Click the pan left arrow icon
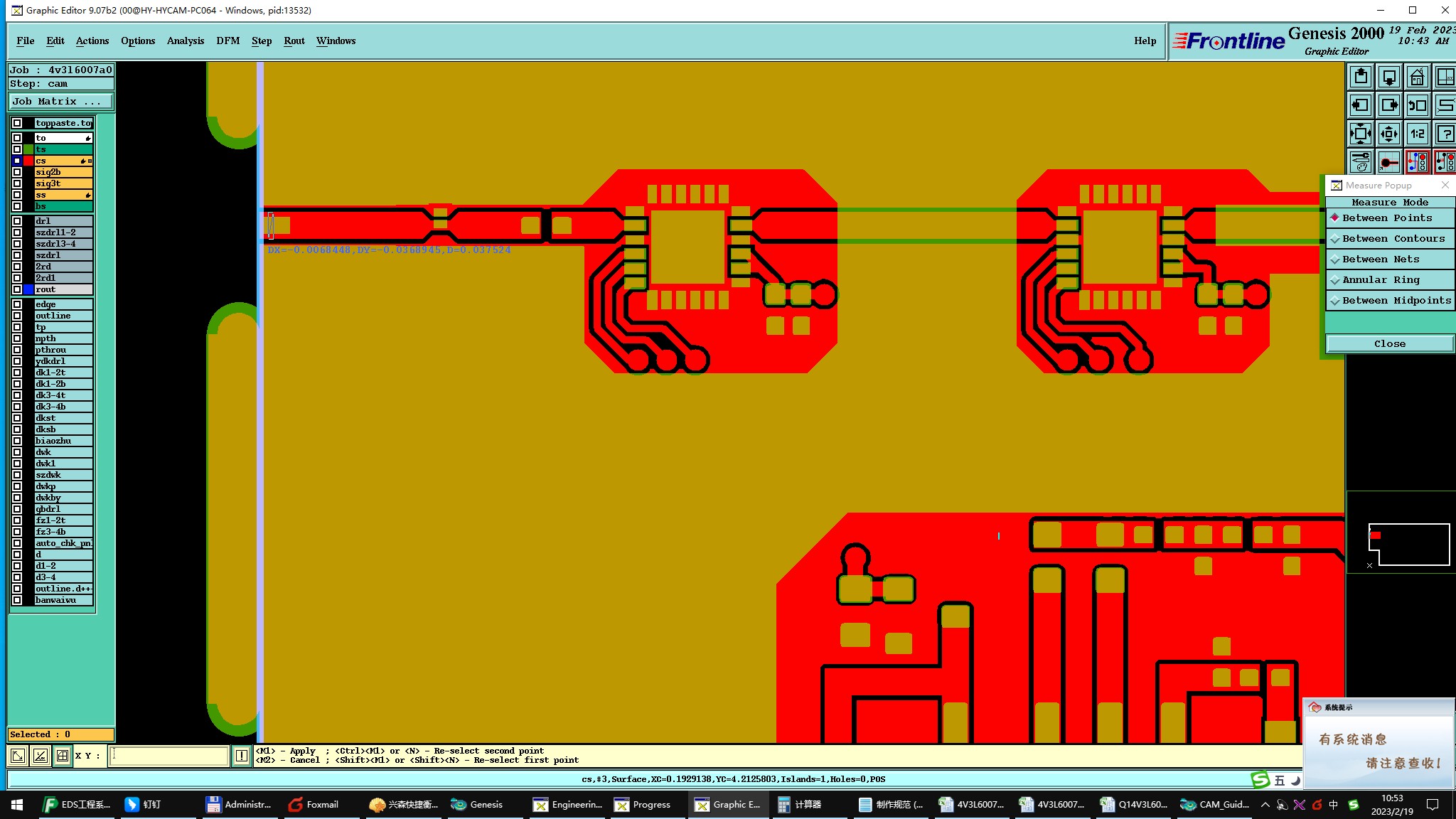1456x819 pixels. [1361, 105]
